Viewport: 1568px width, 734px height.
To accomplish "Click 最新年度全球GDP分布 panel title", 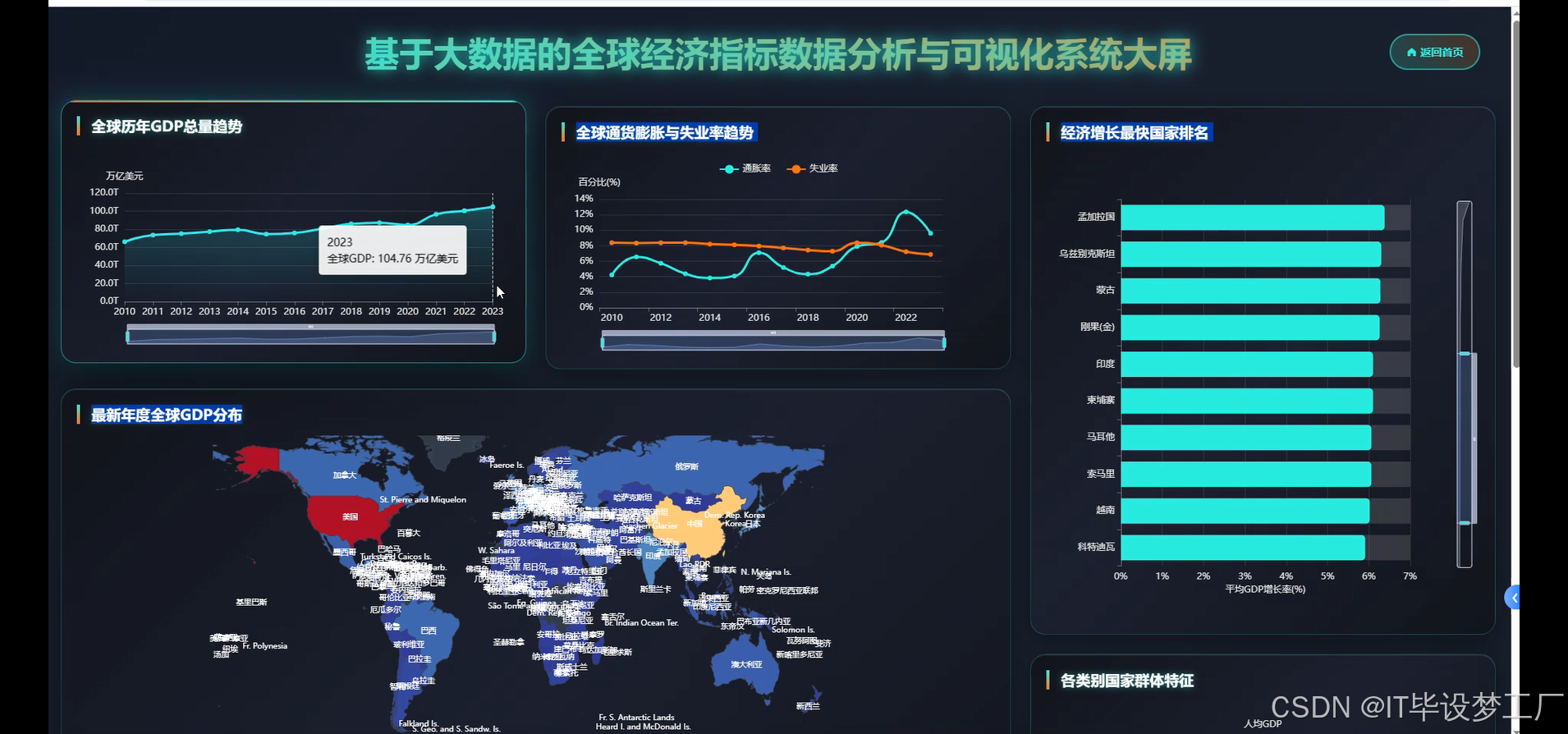I will click(x=167, y=415).
